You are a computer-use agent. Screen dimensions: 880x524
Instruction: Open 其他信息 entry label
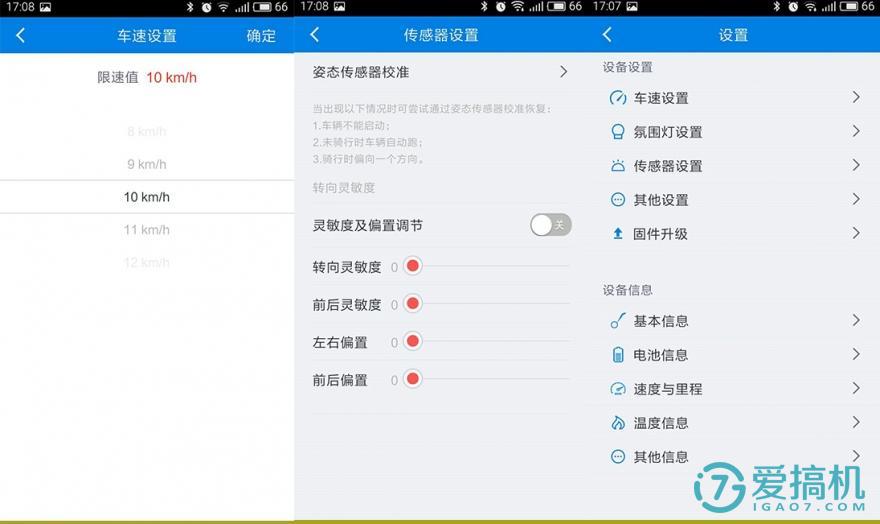click(x=661, y=457)
